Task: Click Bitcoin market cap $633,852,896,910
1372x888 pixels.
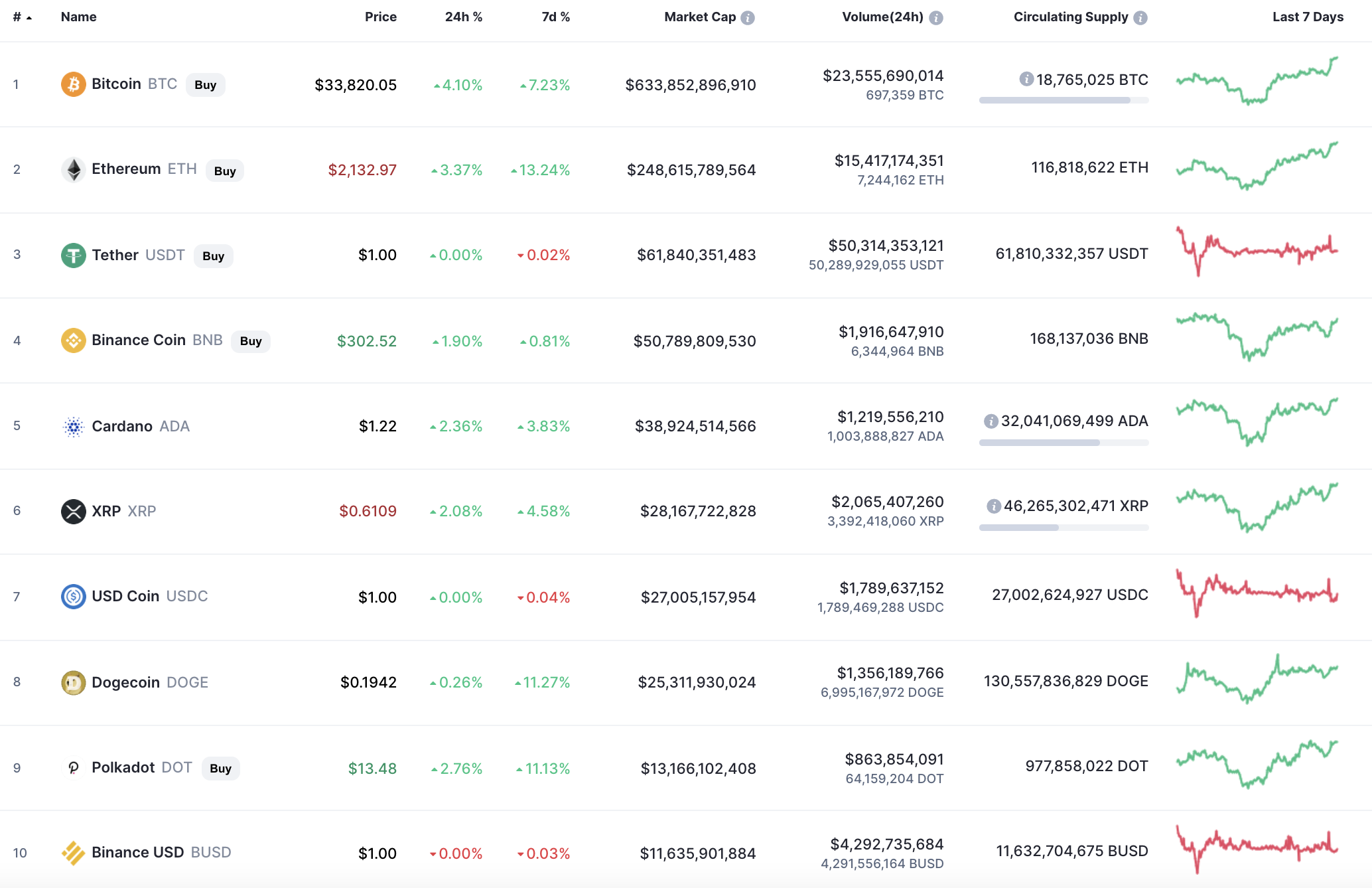Action: [x=691, y=85]
